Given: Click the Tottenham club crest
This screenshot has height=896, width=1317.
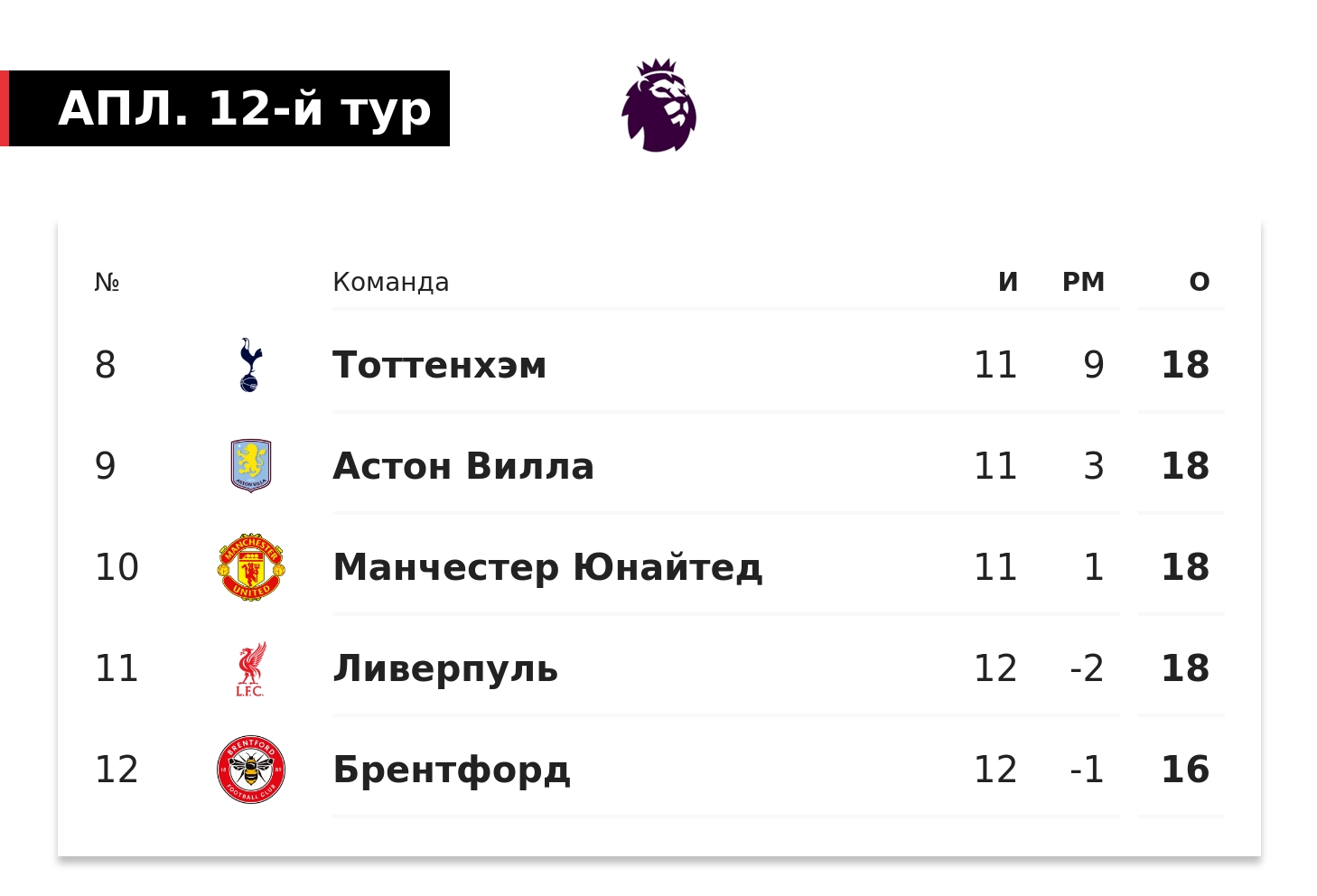Looking at the screenshot, I should pos(250,365).
